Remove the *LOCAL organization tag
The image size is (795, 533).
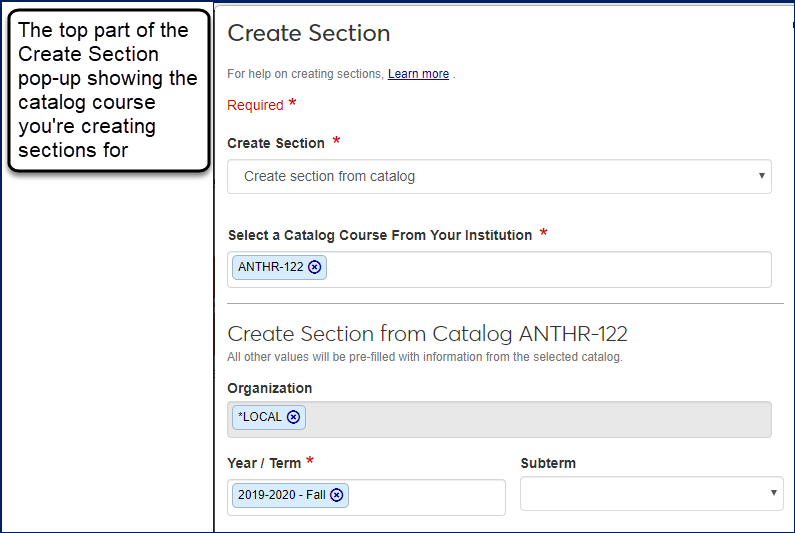[x=293, y=417]
